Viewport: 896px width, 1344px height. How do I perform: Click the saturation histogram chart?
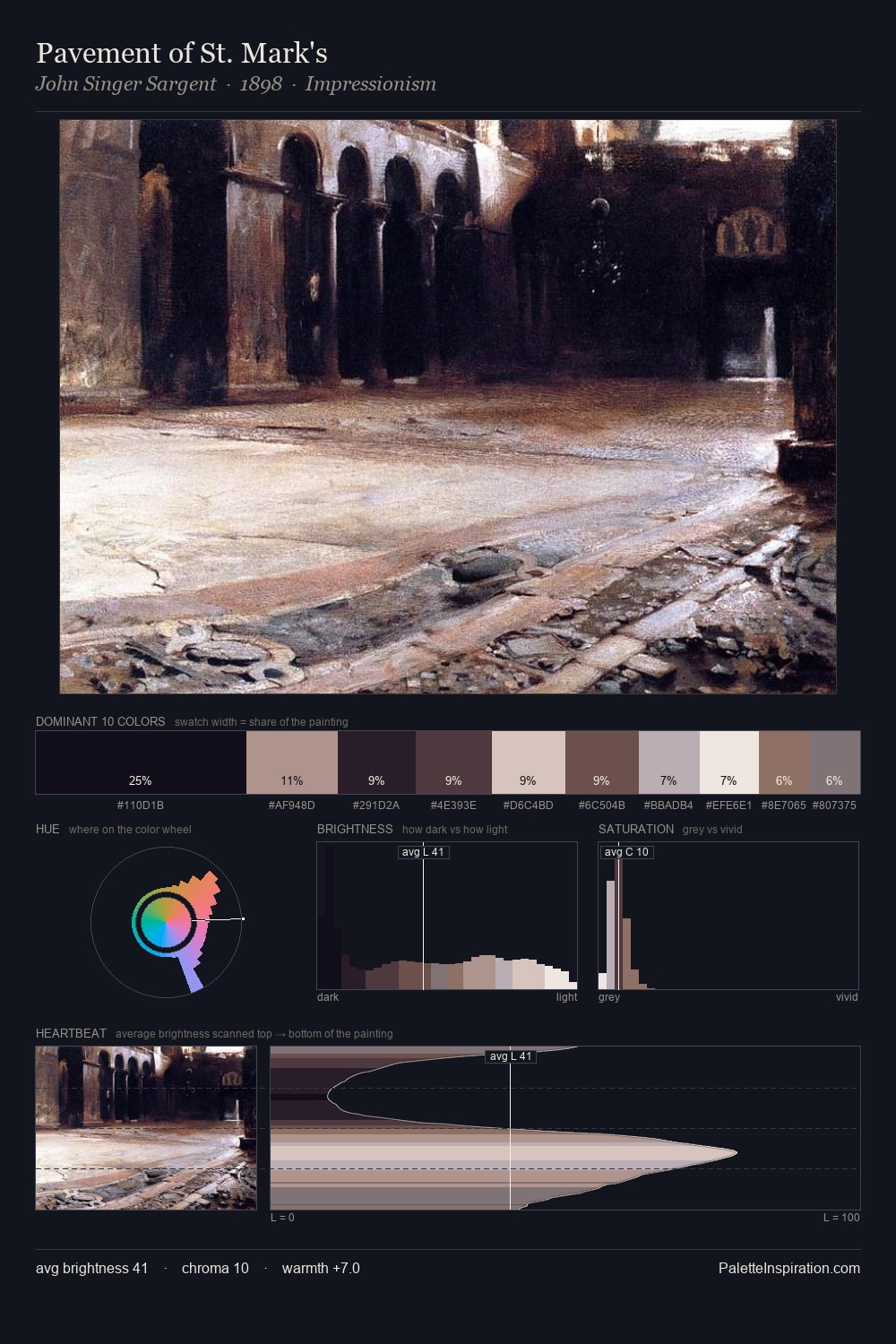click(x=728, y=916)
